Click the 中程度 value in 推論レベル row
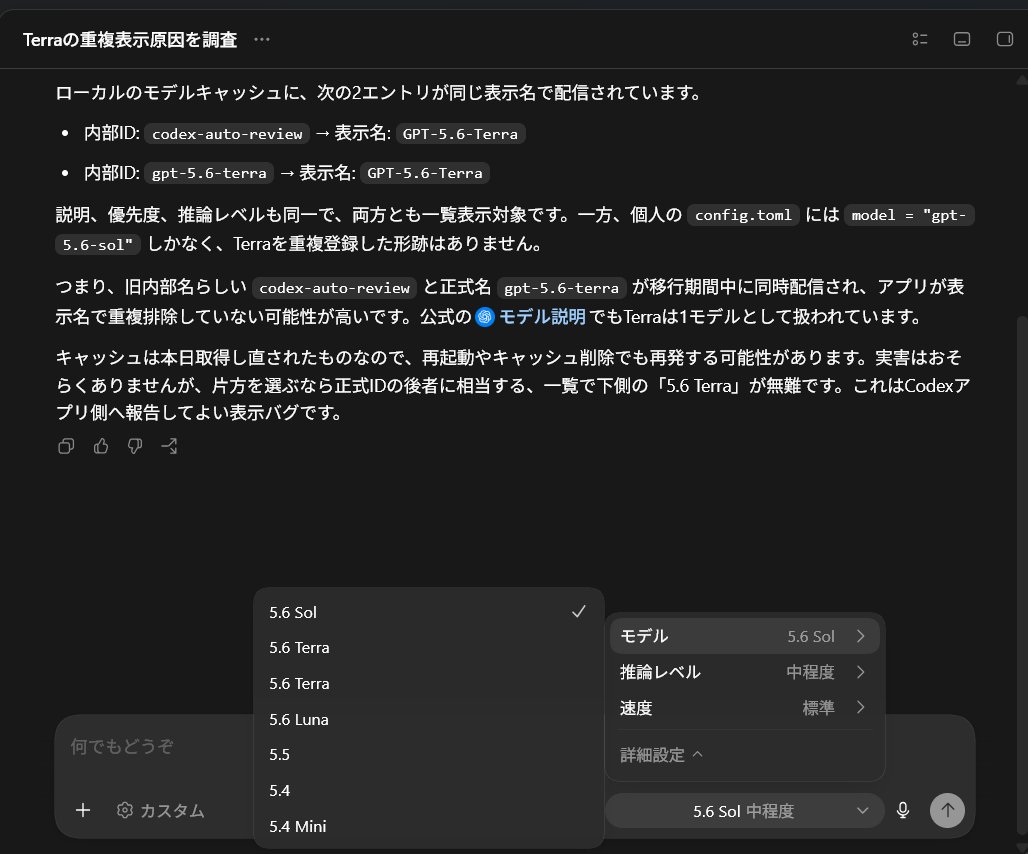Screen dimensions: 1028x854 [x=810, y=672]
